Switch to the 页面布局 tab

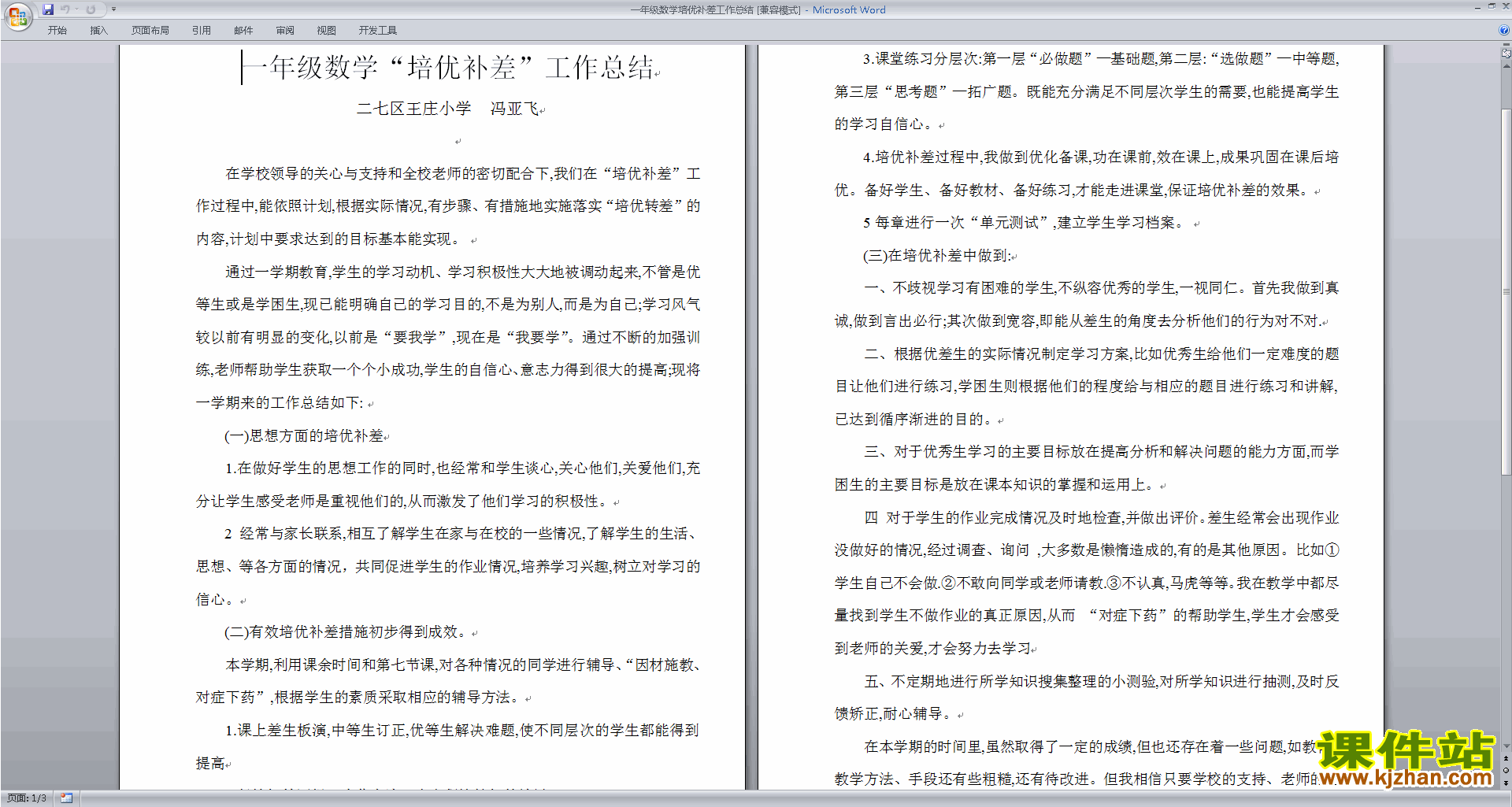coord(150,31)
